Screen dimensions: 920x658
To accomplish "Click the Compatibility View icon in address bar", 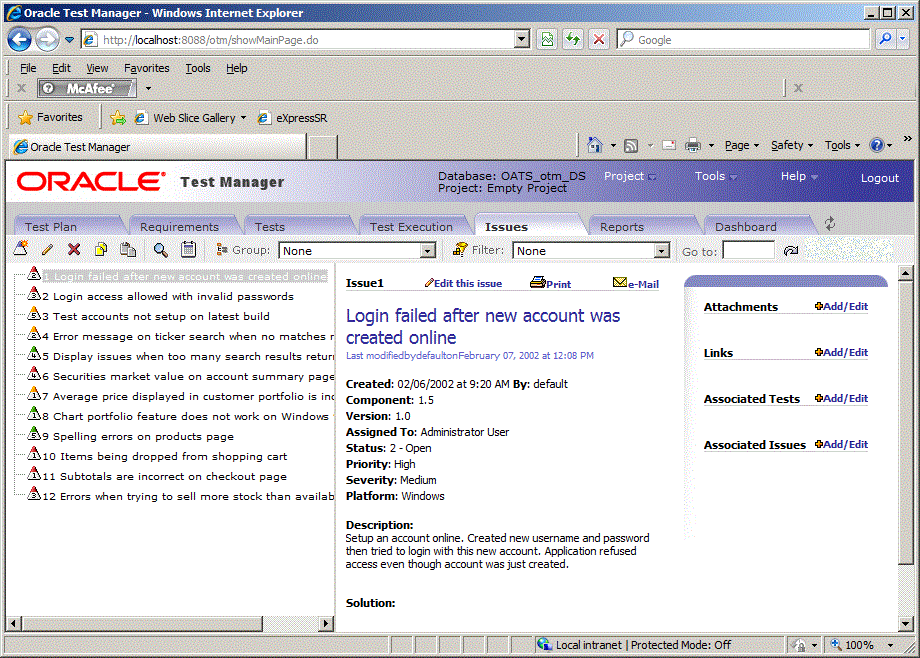I will click(547, 39).
